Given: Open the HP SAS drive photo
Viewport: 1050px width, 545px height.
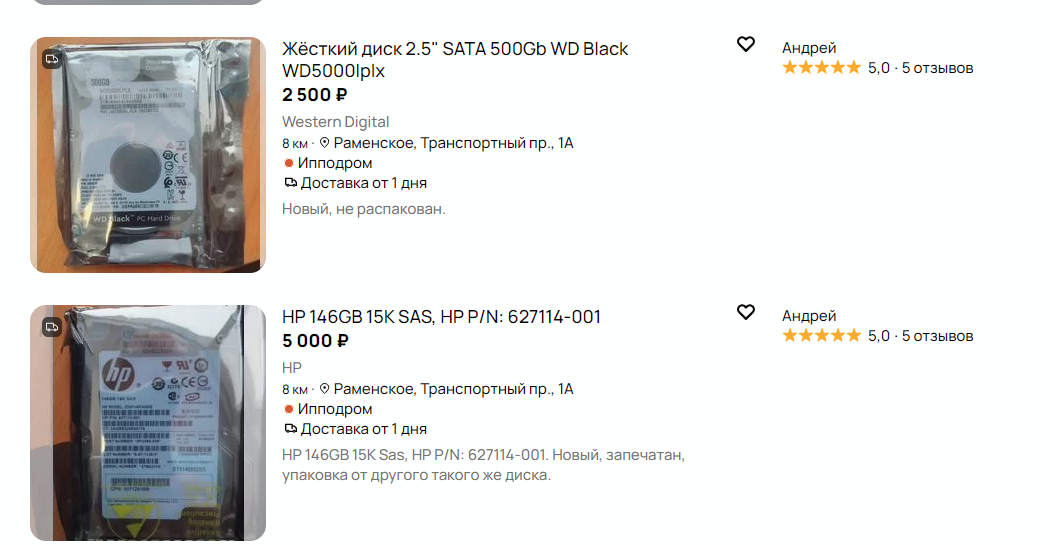Looking at the screenshot, I should [x=148, y=423].
